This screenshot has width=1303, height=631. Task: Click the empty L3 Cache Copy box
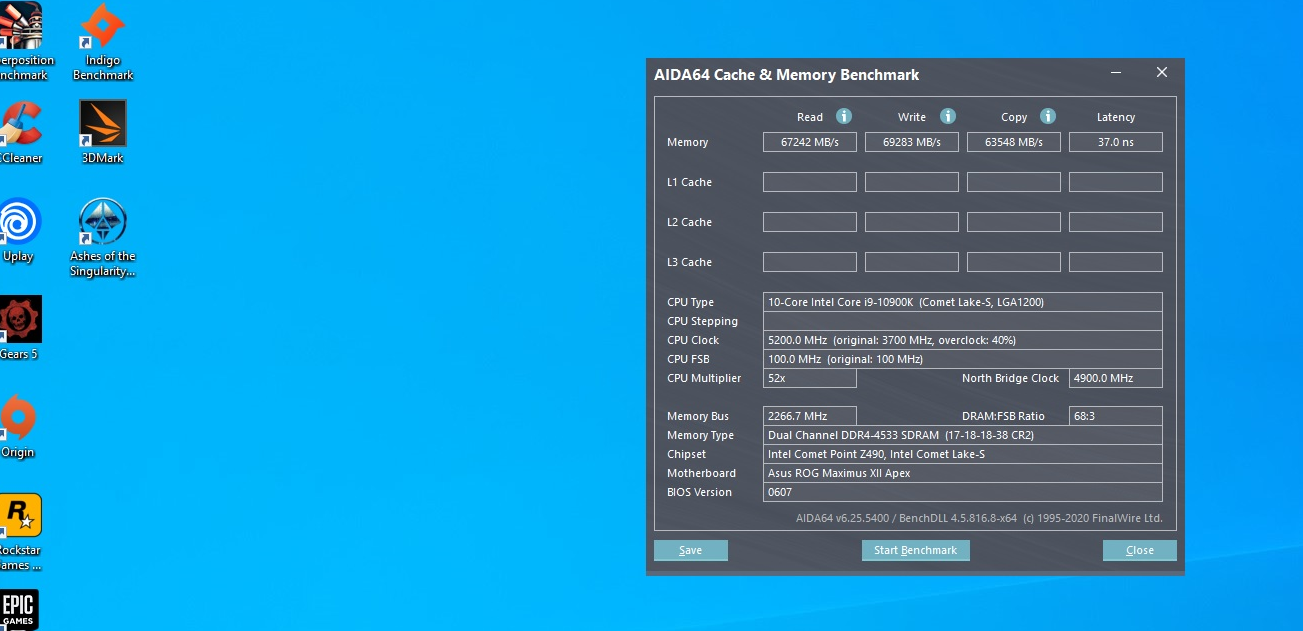[x=1014, y=262]
